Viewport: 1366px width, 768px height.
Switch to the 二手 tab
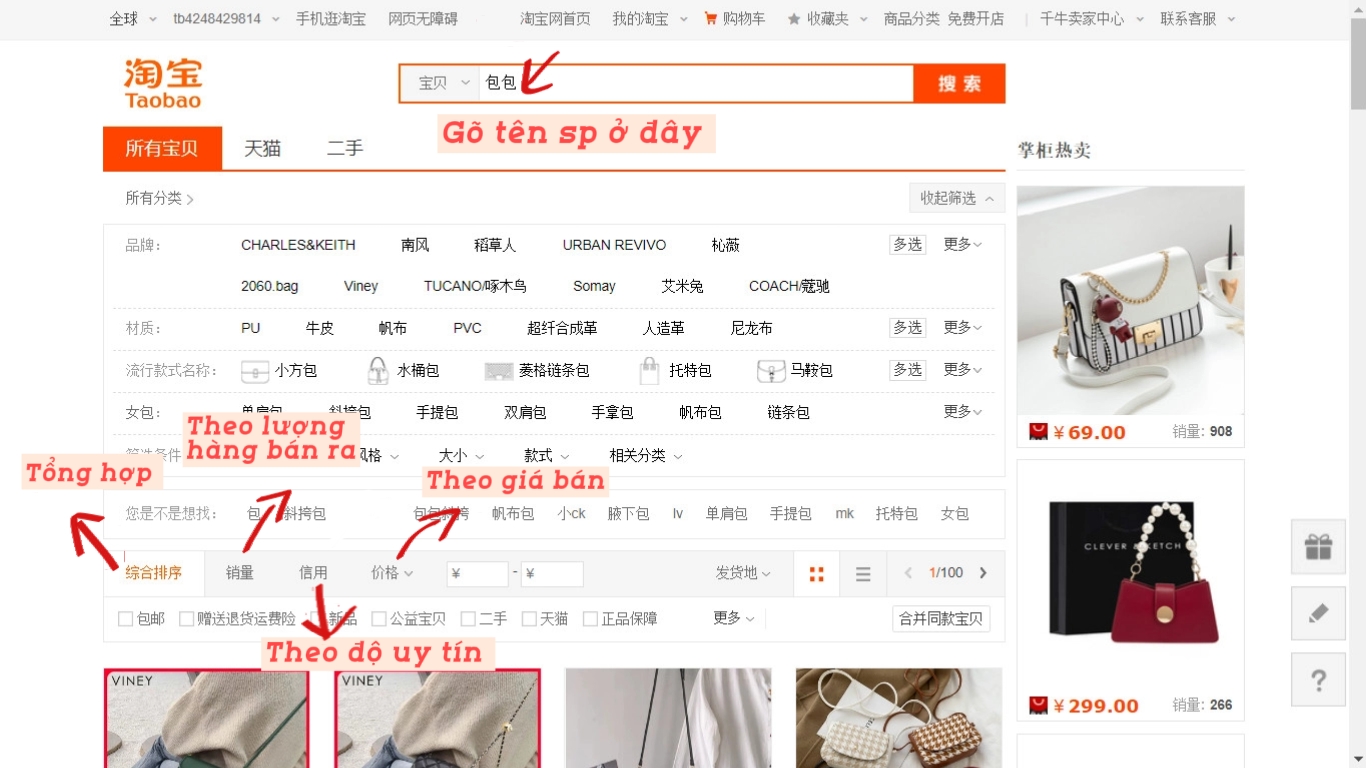coord(345,148)
